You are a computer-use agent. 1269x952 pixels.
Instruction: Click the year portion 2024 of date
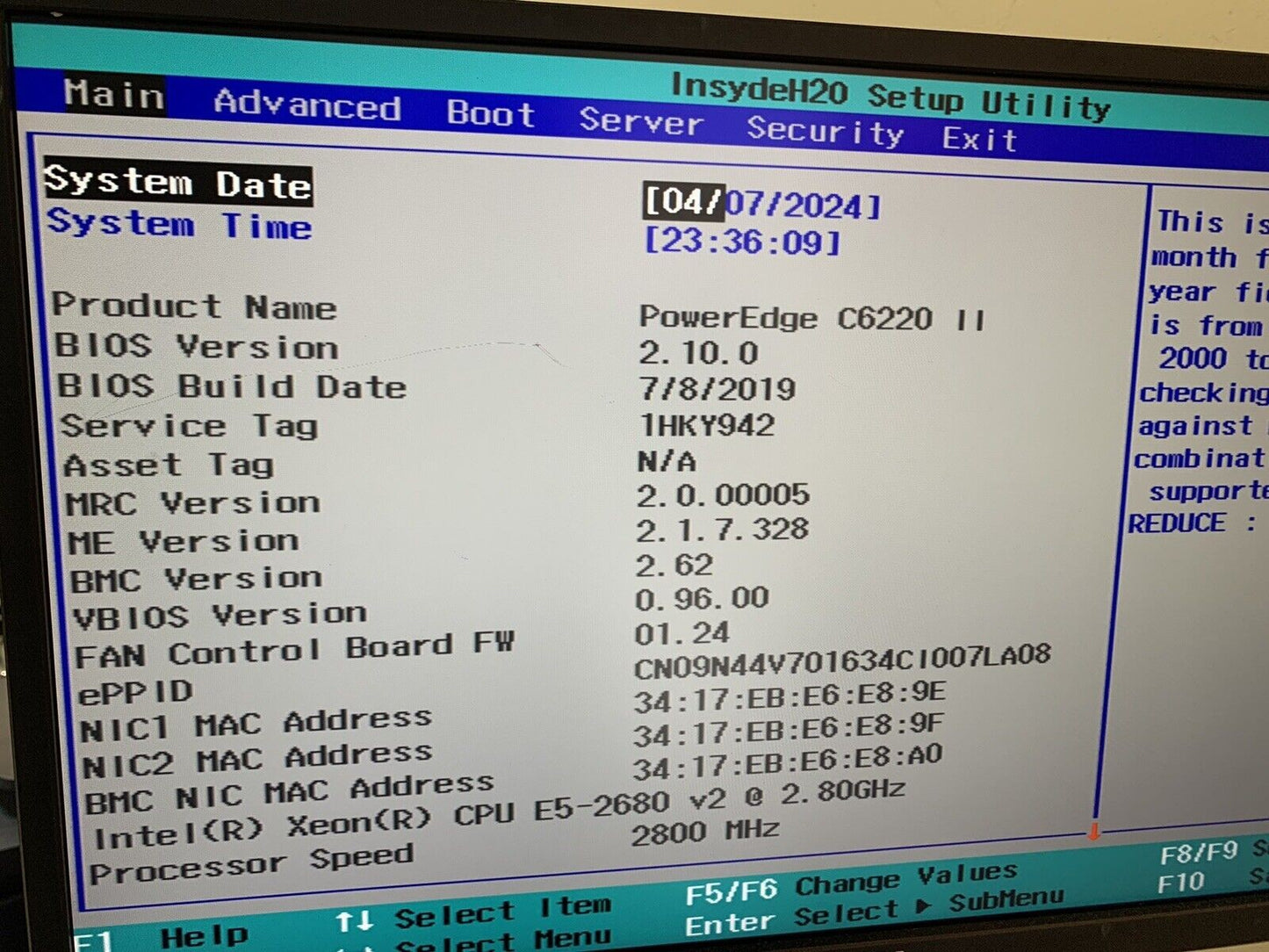825,206
